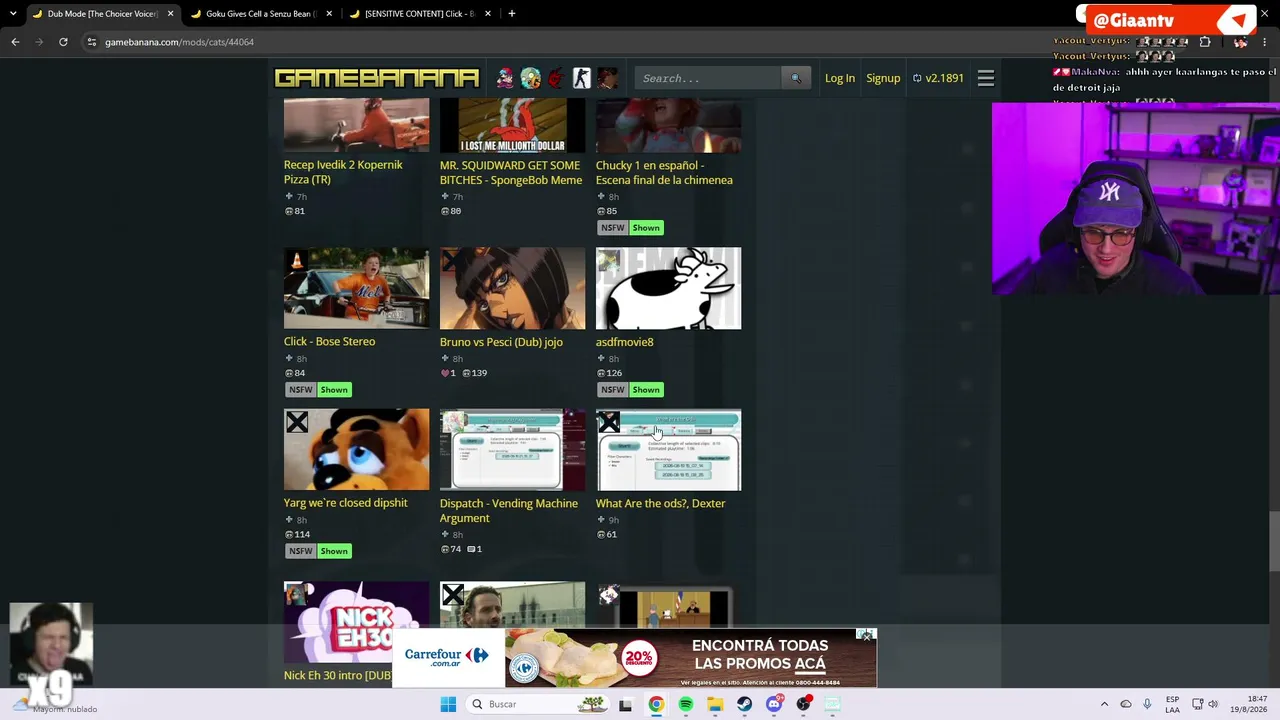Open Chucky 1 en español mod link

(x=664, y=172)
